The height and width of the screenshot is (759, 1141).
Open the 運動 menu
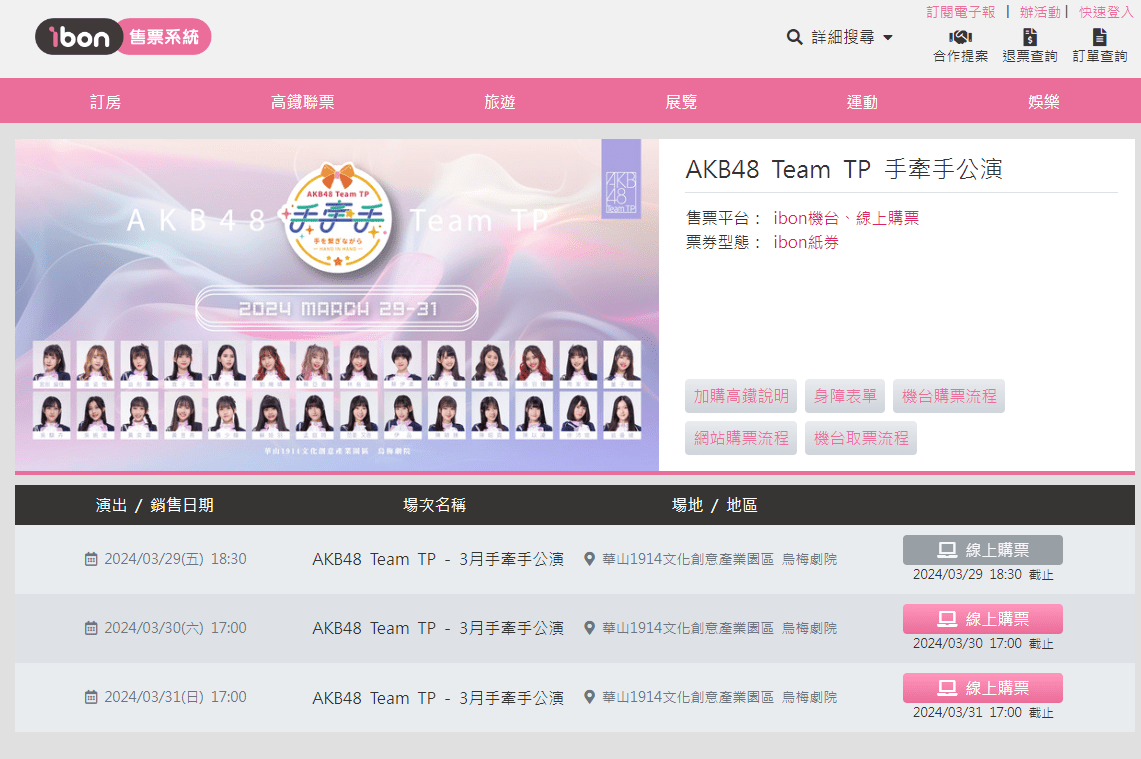[x=862, y=100]
